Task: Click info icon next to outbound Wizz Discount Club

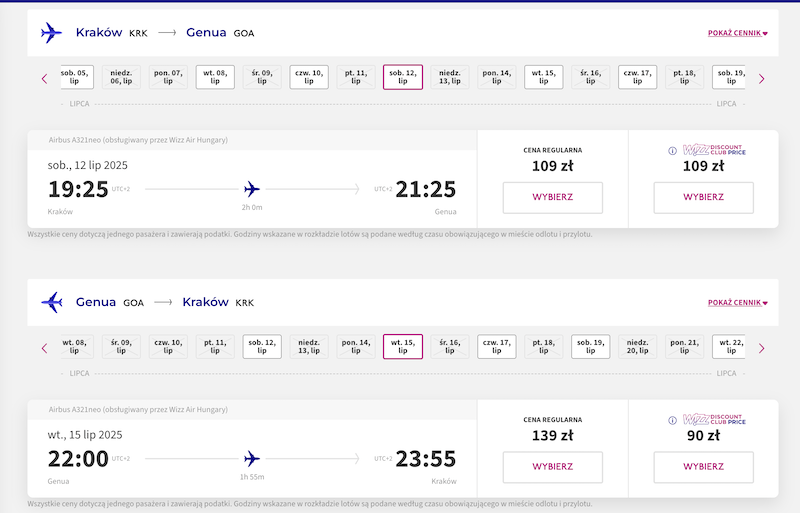Action: pos(672,151)
